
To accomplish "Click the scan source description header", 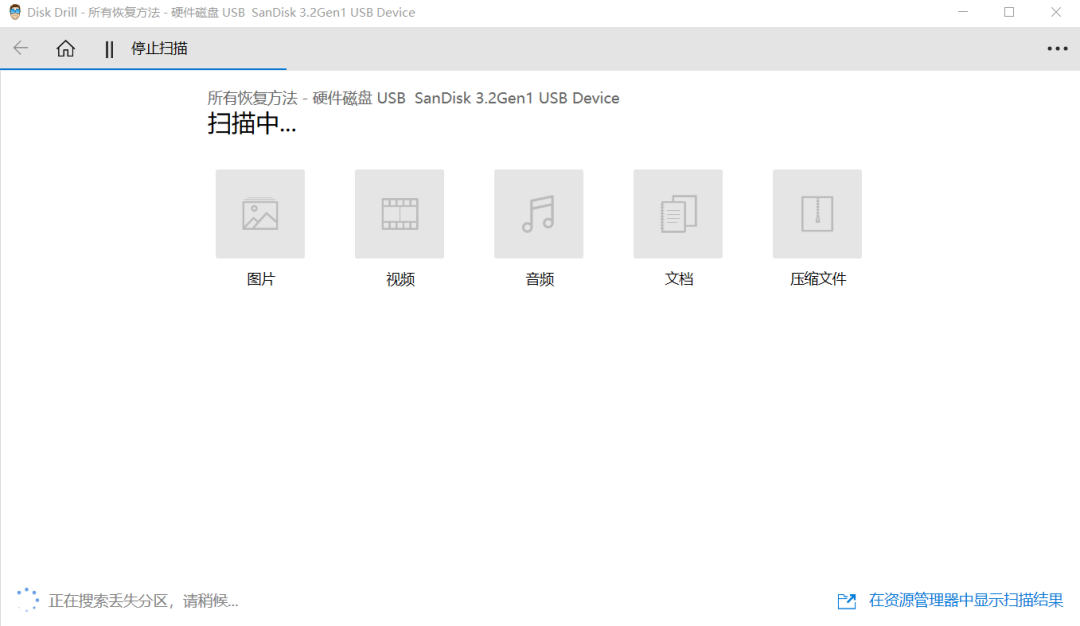I will tap(413, 97).
